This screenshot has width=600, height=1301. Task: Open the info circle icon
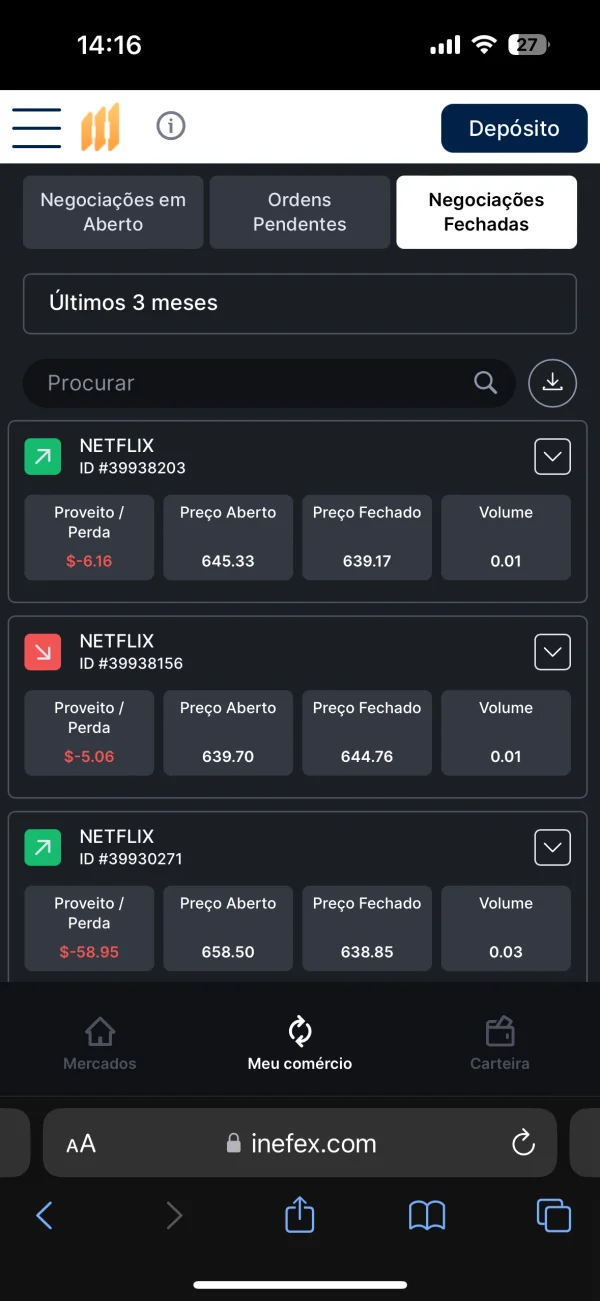(171, 126)
